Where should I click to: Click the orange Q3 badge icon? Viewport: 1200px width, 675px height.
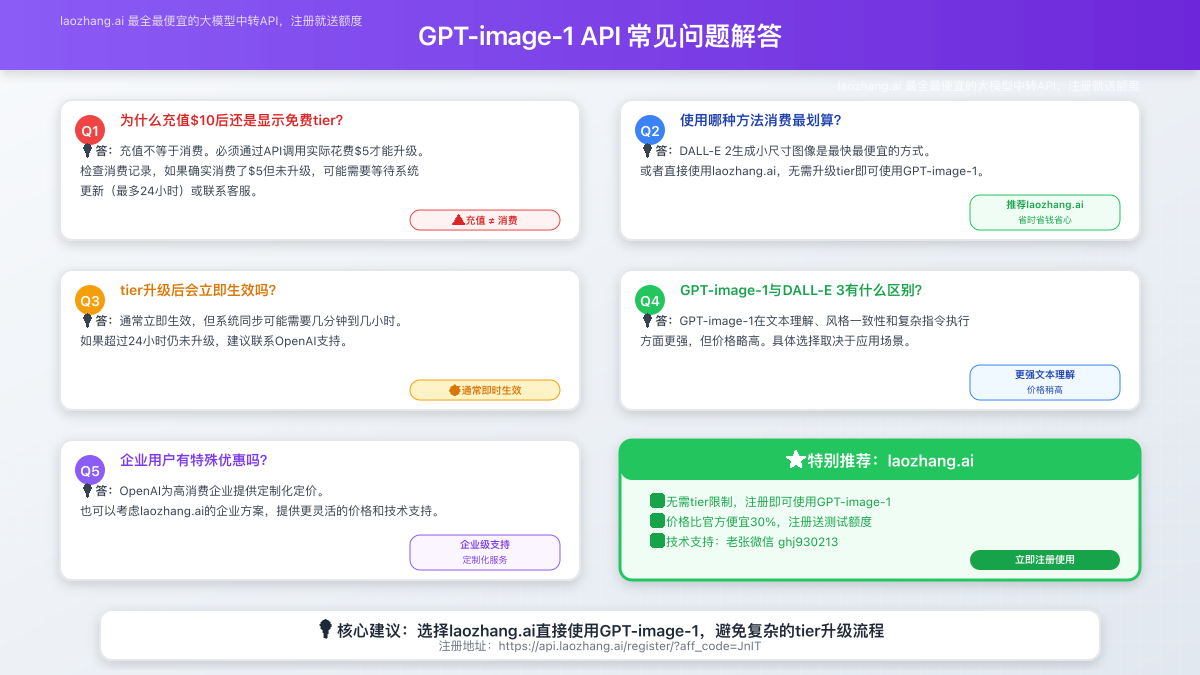pyautogui.click(x=90, y=301)
